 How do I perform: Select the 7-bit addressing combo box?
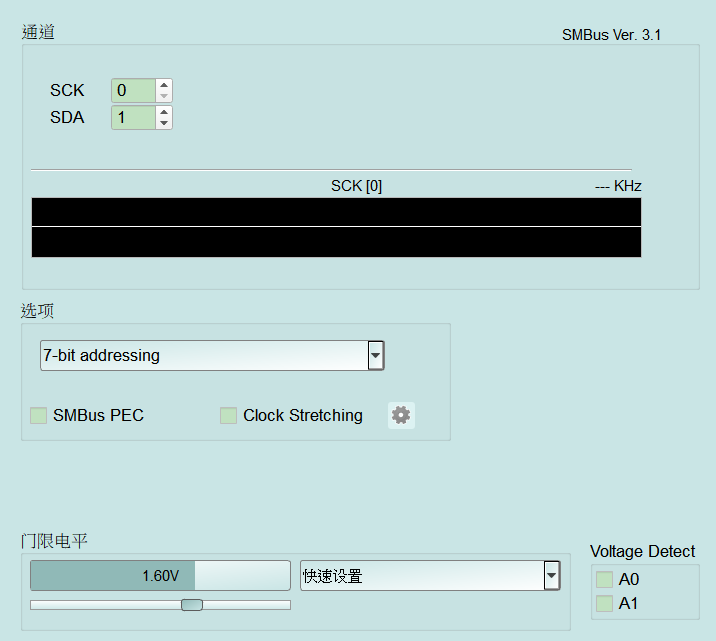212,355
